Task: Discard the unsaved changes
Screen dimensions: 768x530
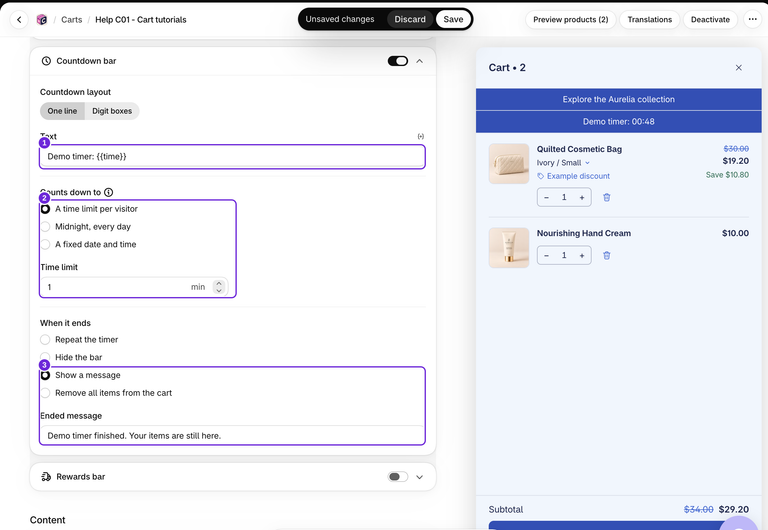Action: [x=410, y=20]
